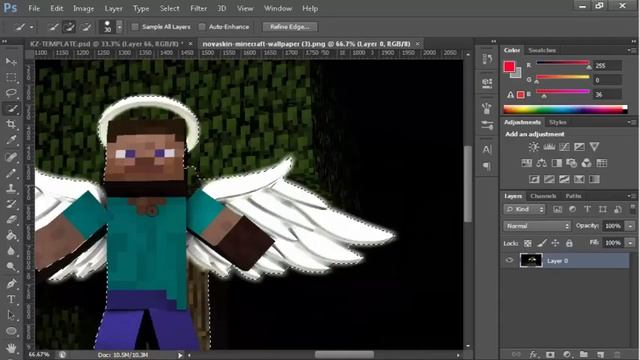640x360 pixels.
Task: Select the Healing Brush tool
Action: point(11,157)
